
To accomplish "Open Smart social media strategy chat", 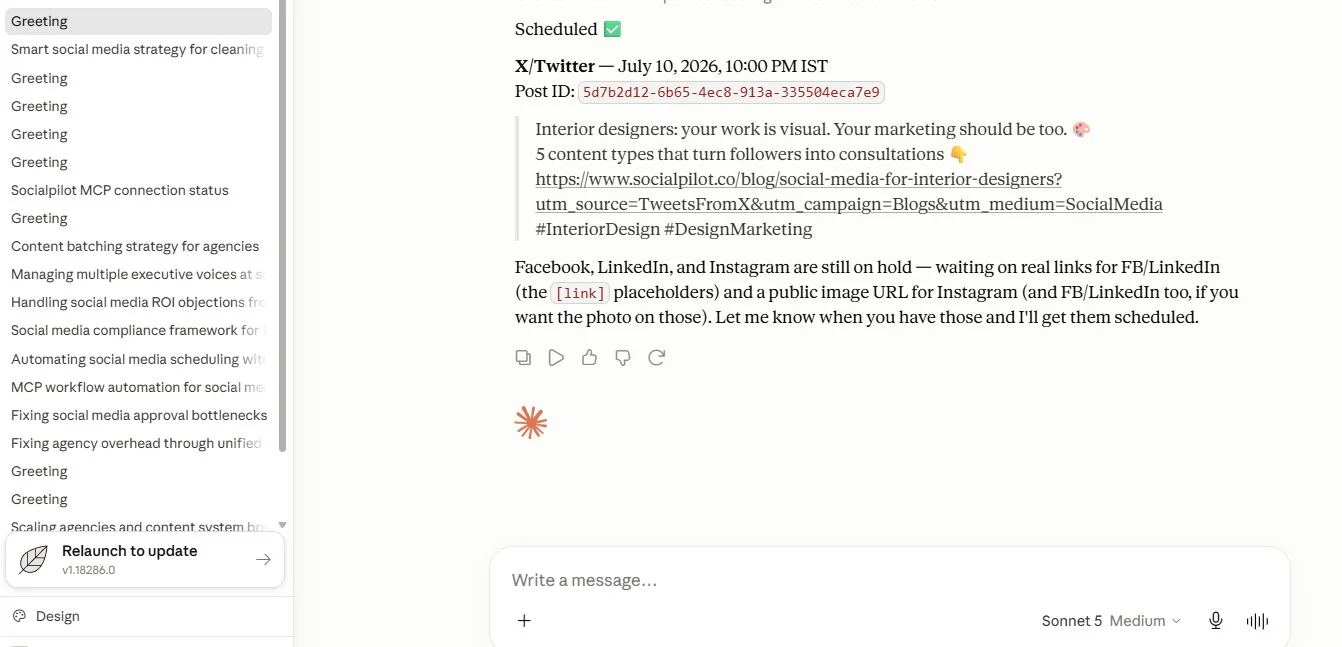I will pyautogui.click(x=138, y=49).
